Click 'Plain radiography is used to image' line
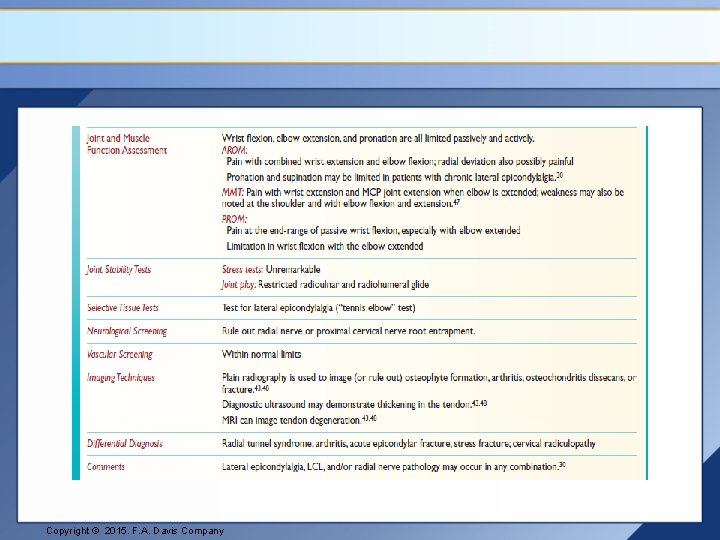Screen dimensions: 720x540 429,383
